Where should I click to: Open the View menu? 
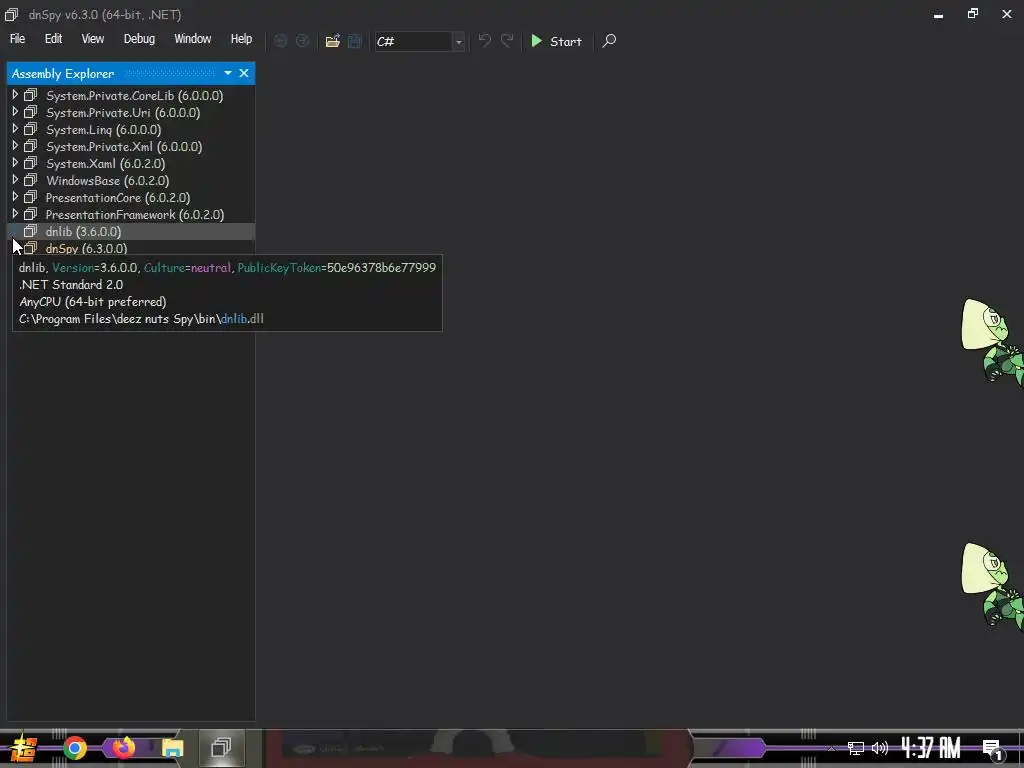[x=93, y=39]
